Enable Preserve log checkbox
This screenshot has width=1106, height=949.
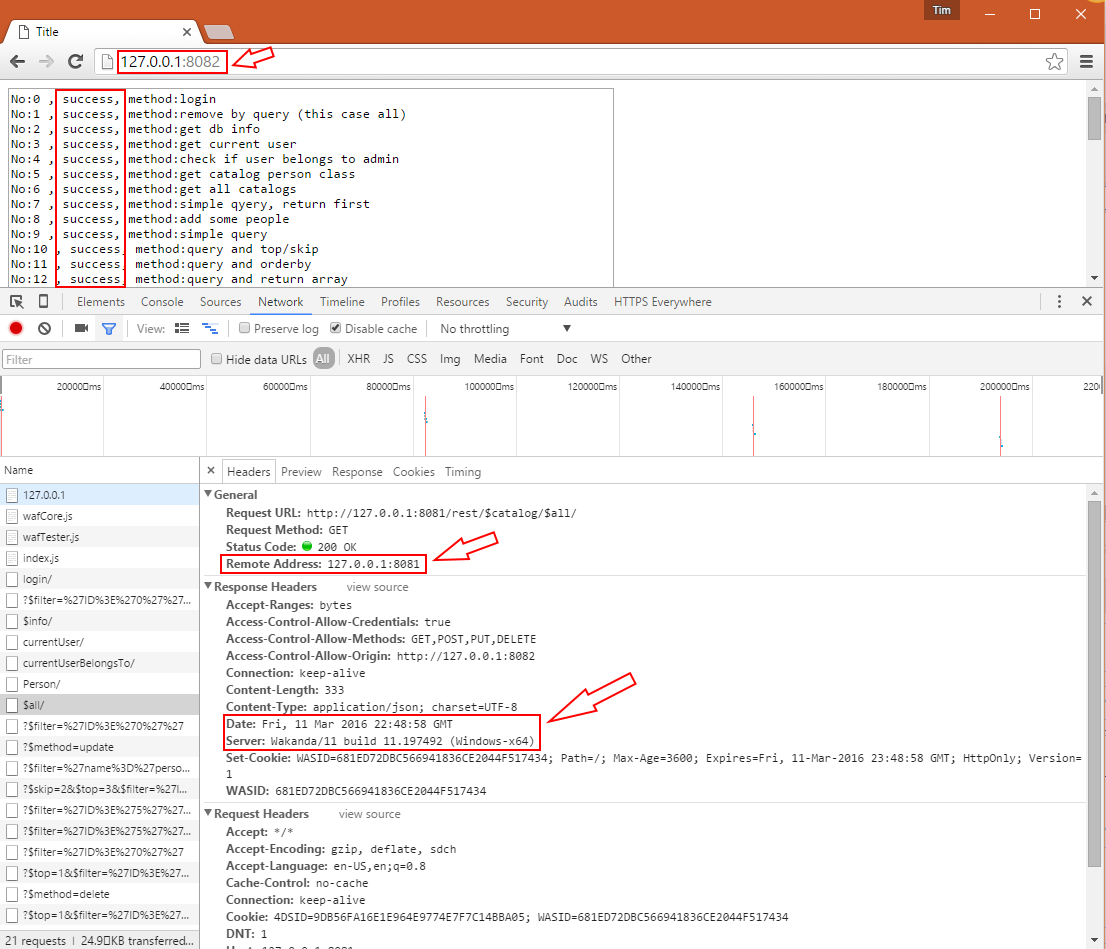(245, 328)
